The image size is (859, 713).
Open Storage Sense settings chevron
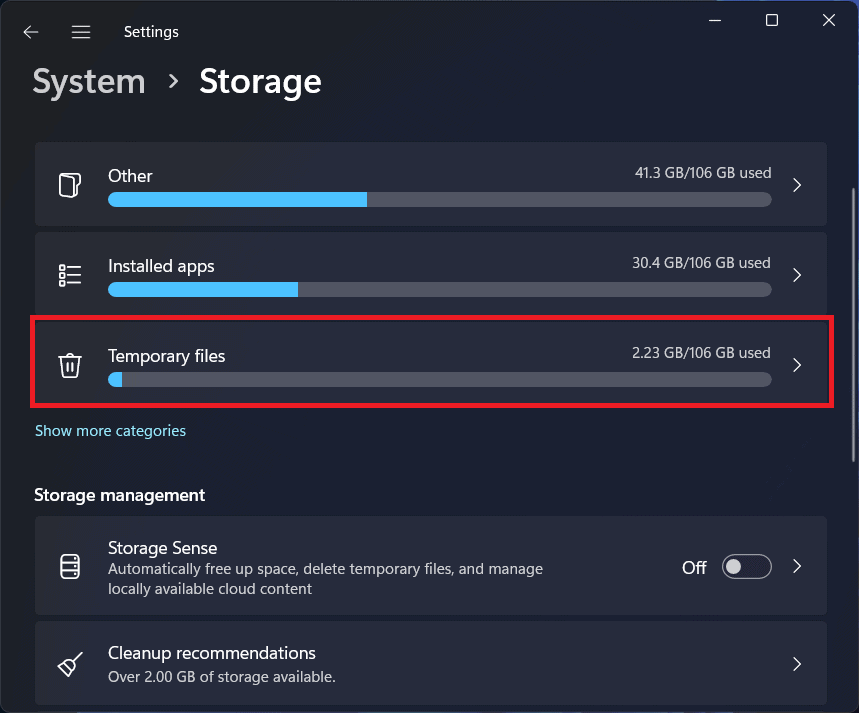(797, 566)
